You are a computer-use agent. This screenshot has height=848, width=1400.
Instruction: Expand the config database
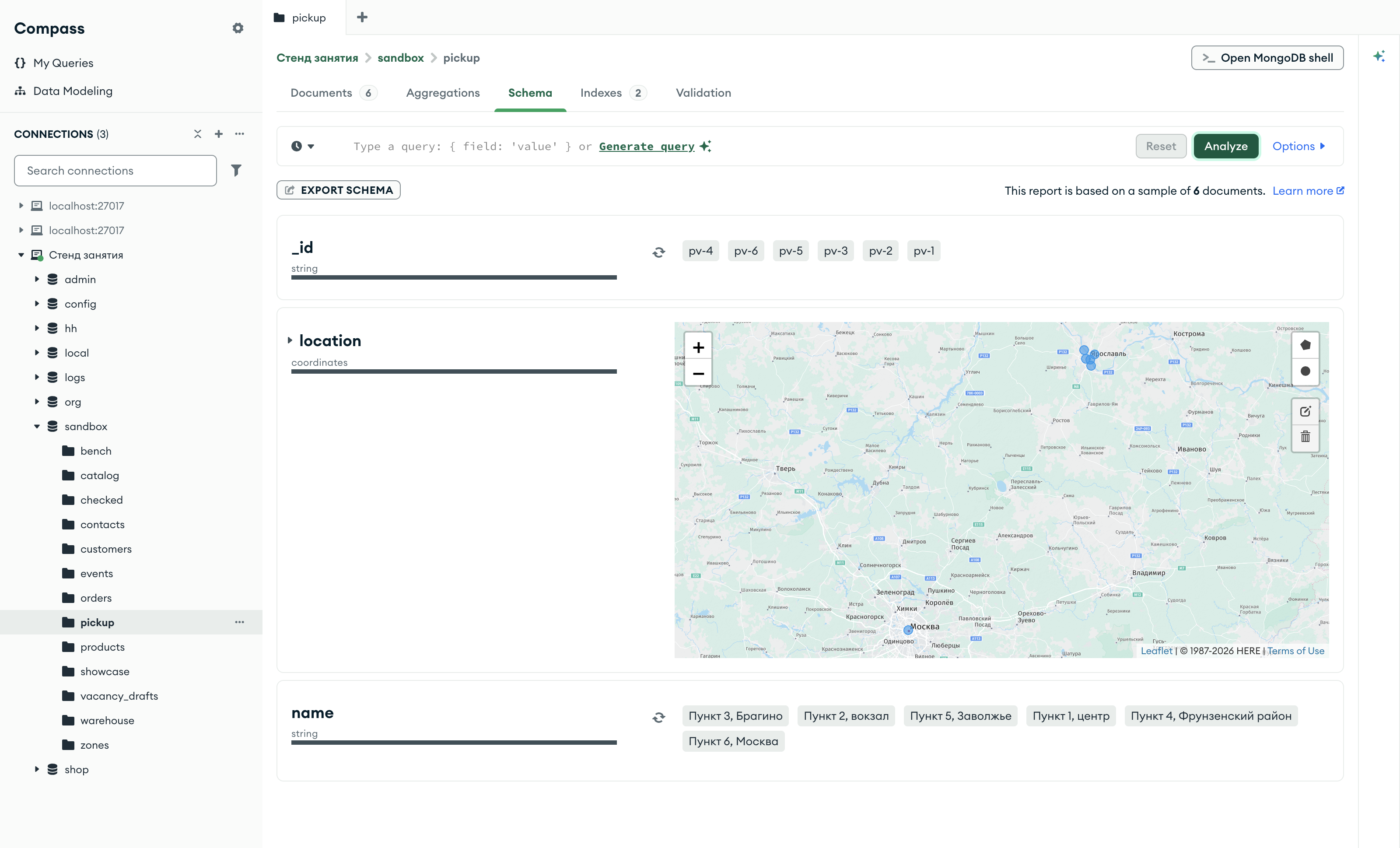[x=37, y=304]
